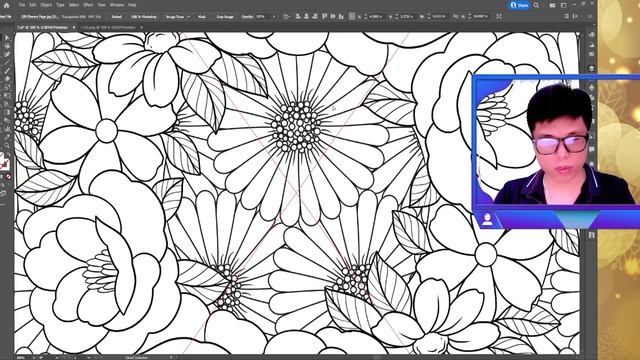Open the Effect menu
Screen dimensions: 640x360
(x=88, y=5)
